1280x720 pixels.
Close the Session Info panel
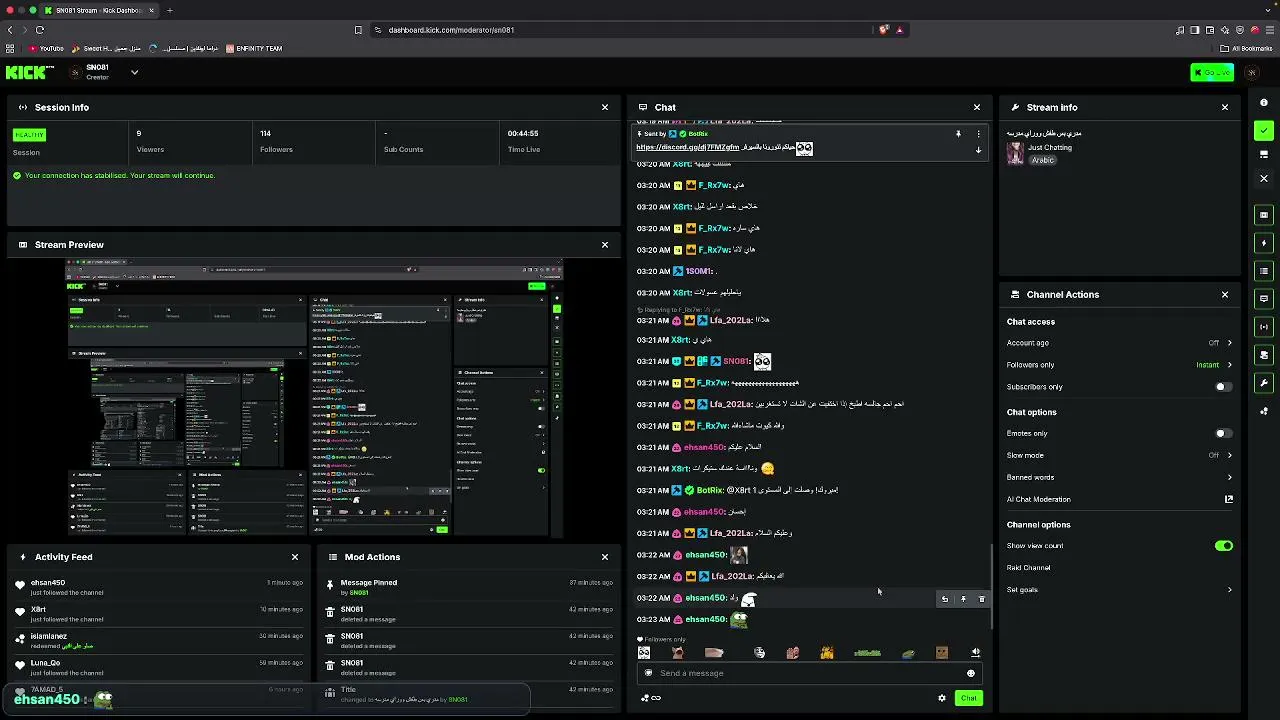click(x=605, y=107)
